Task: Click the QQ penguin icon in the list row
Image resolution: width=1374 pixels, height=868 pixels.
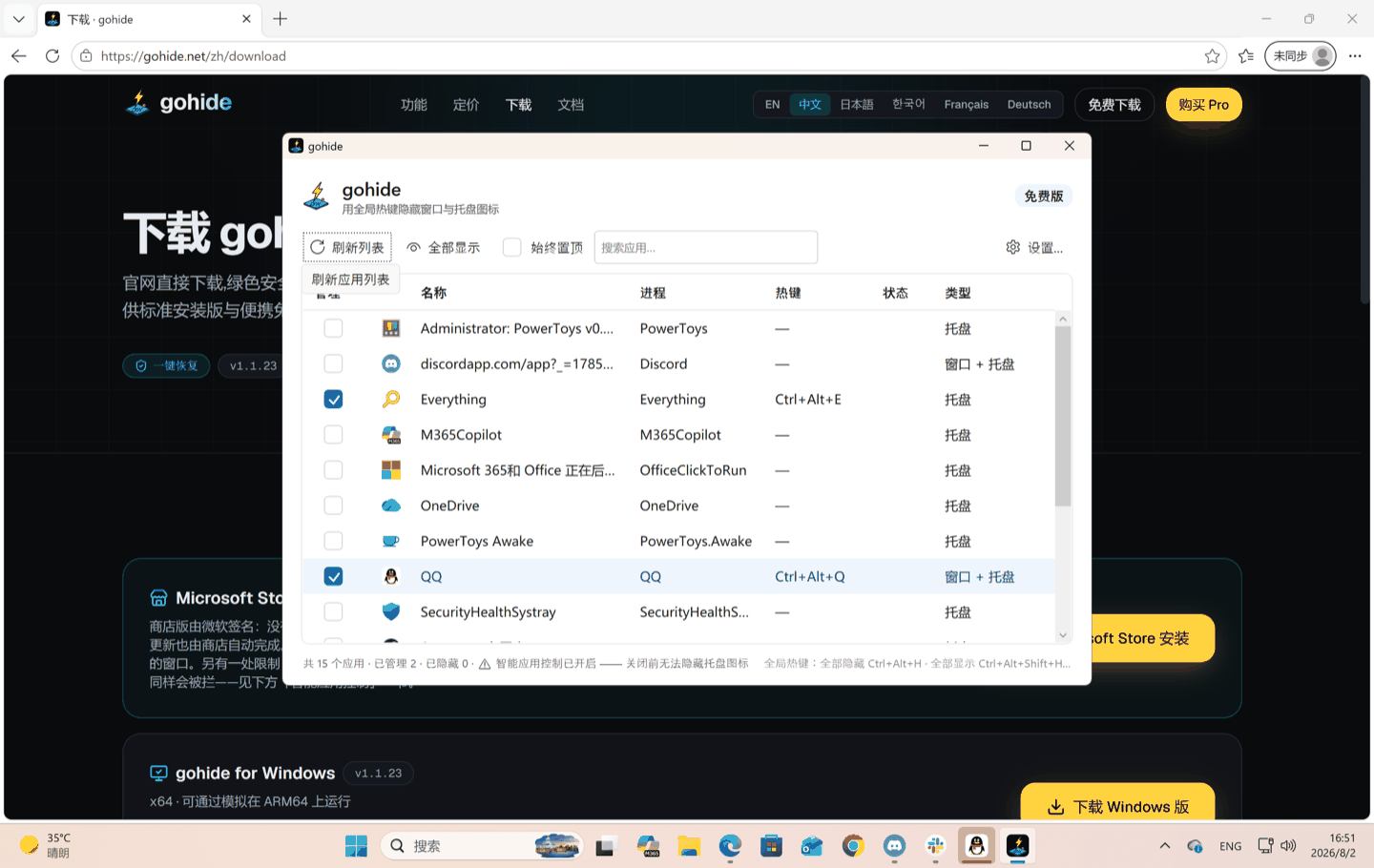Action: coord(390,576)
